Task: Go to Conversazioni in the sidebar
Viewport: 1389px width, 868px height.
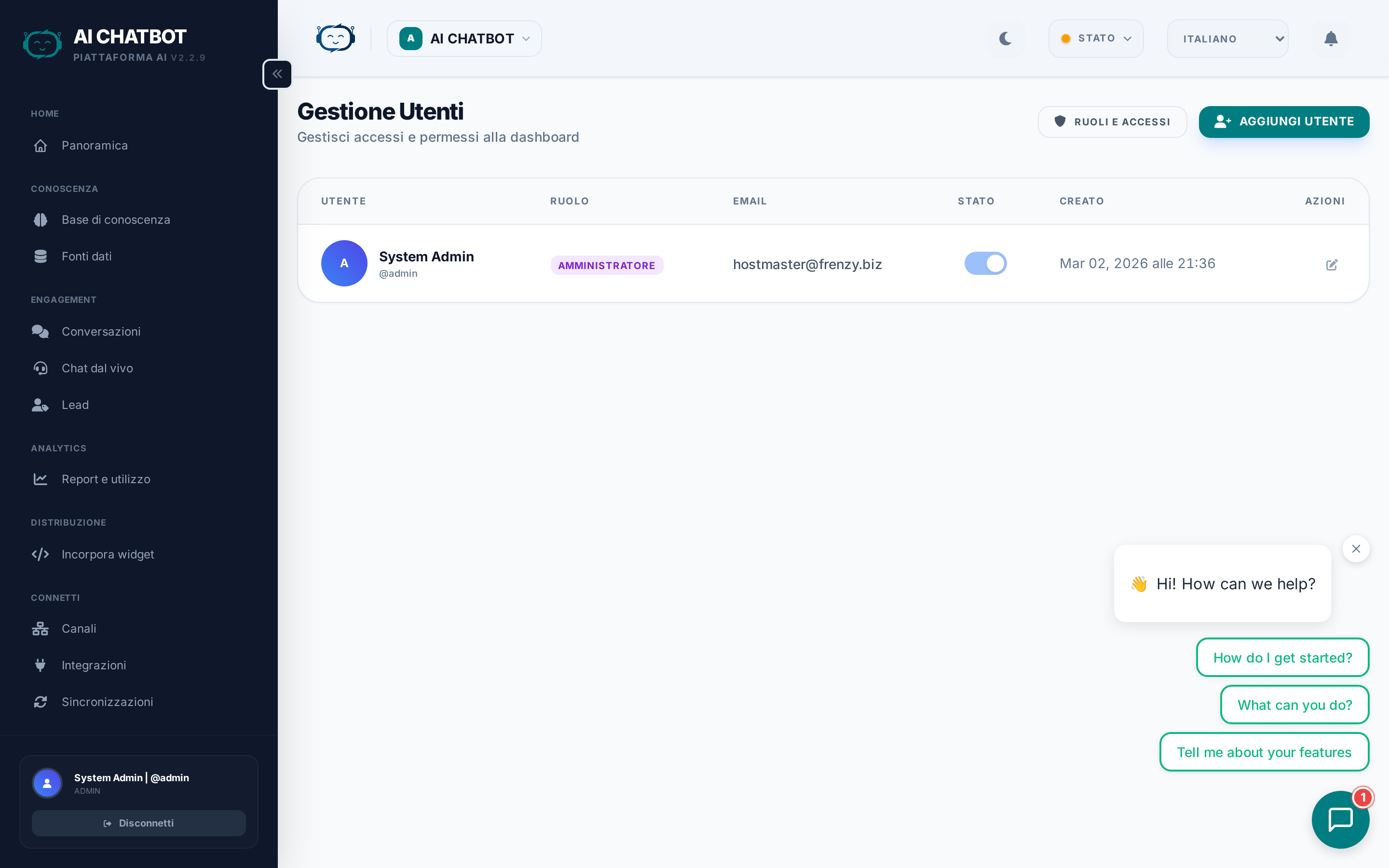Action: [x=101, y=331]
